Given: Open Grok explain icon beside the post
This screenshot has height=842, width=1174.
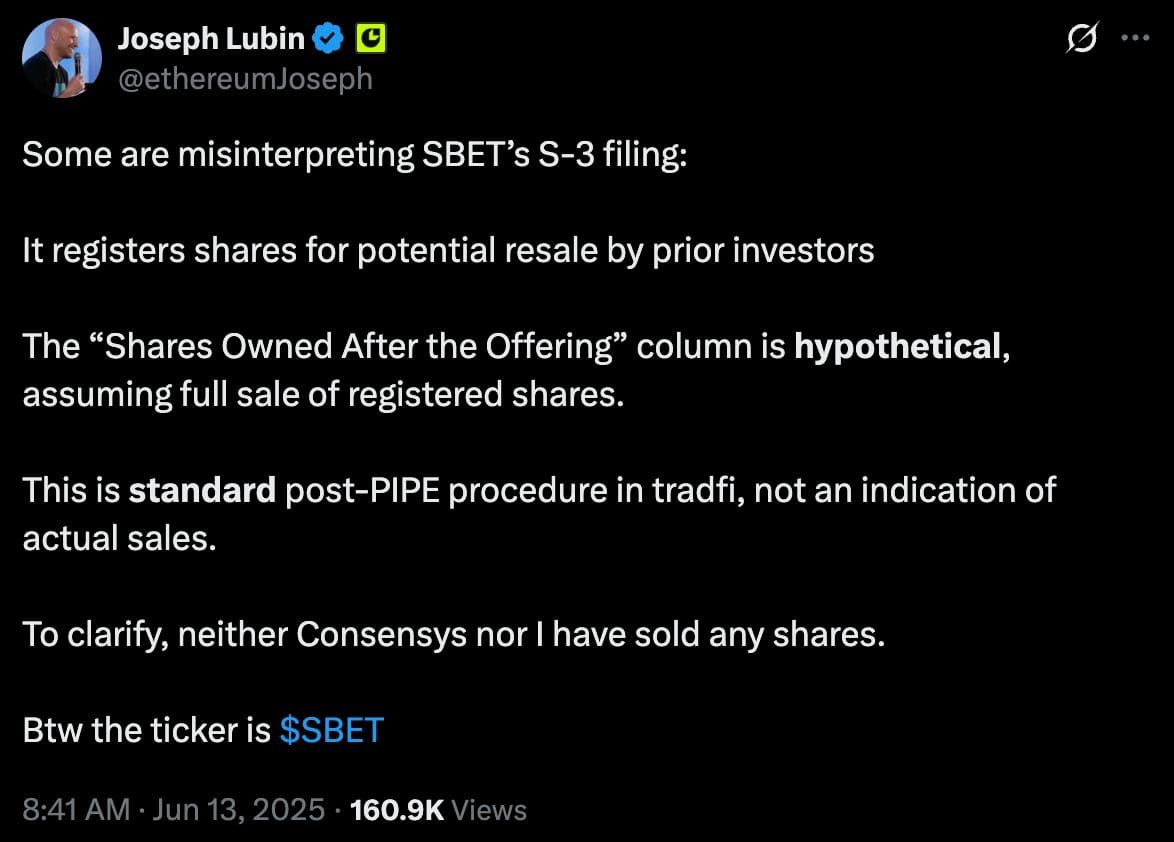Looking at the screenshot, I should pyautogui.click(x=1082, y=37).
